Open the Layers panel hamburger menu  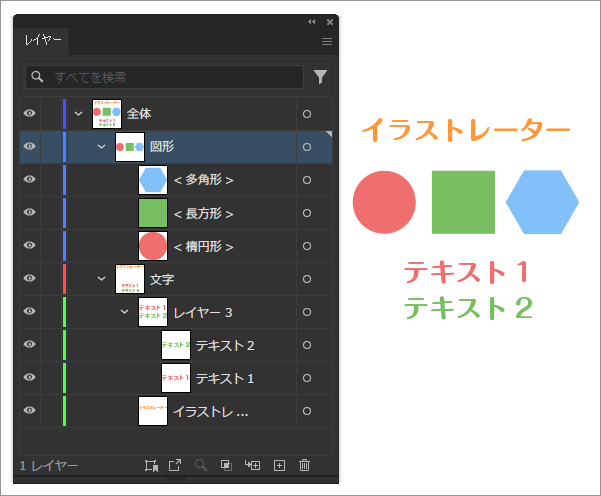pos(326,42)
